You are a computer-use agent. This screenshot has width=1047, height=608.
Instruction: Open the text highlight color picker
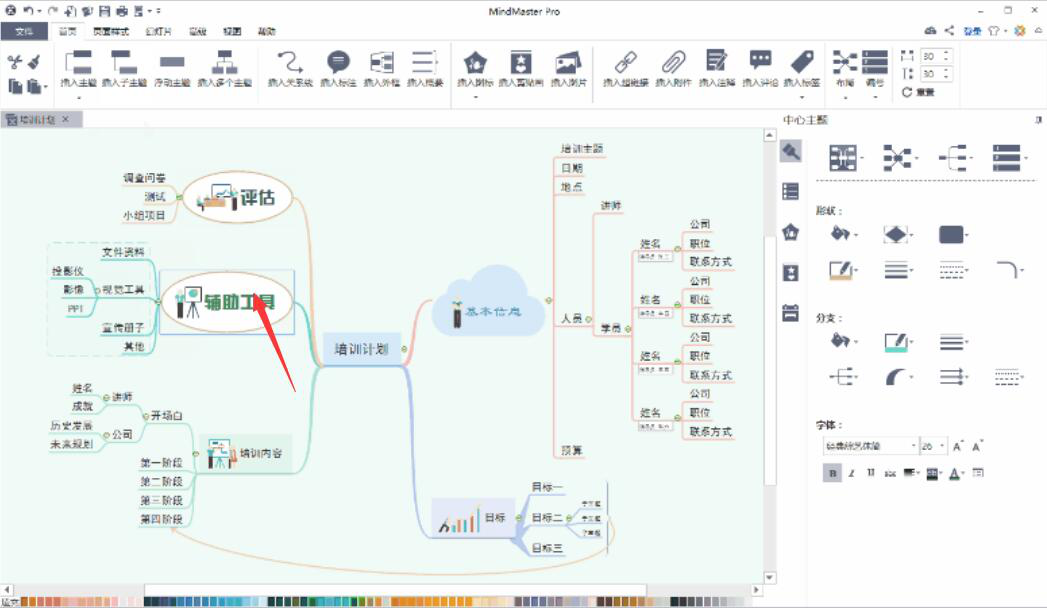click(x=934, y=473)
